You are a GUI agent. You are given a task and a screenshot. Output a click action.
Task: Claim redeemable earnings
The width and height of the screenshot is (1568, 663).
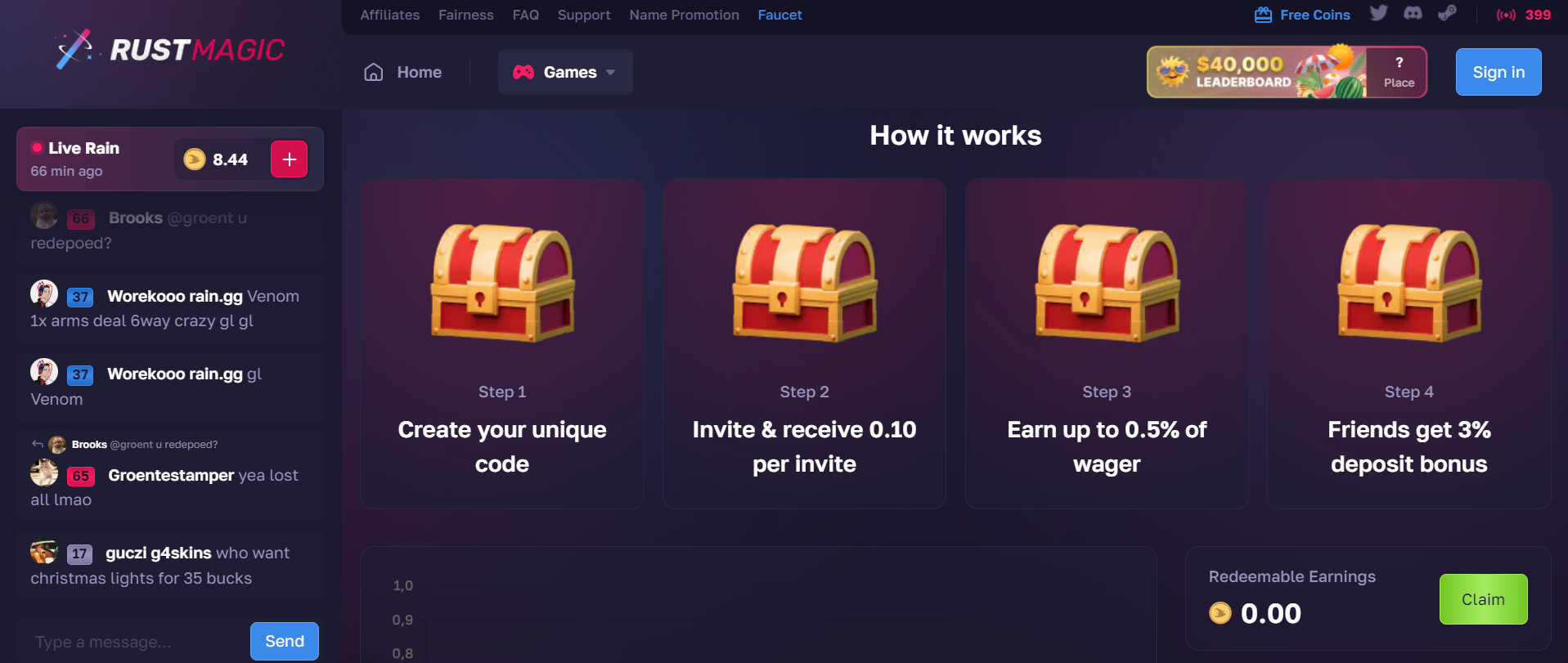pyautogui.click(x=1484, y=599)
